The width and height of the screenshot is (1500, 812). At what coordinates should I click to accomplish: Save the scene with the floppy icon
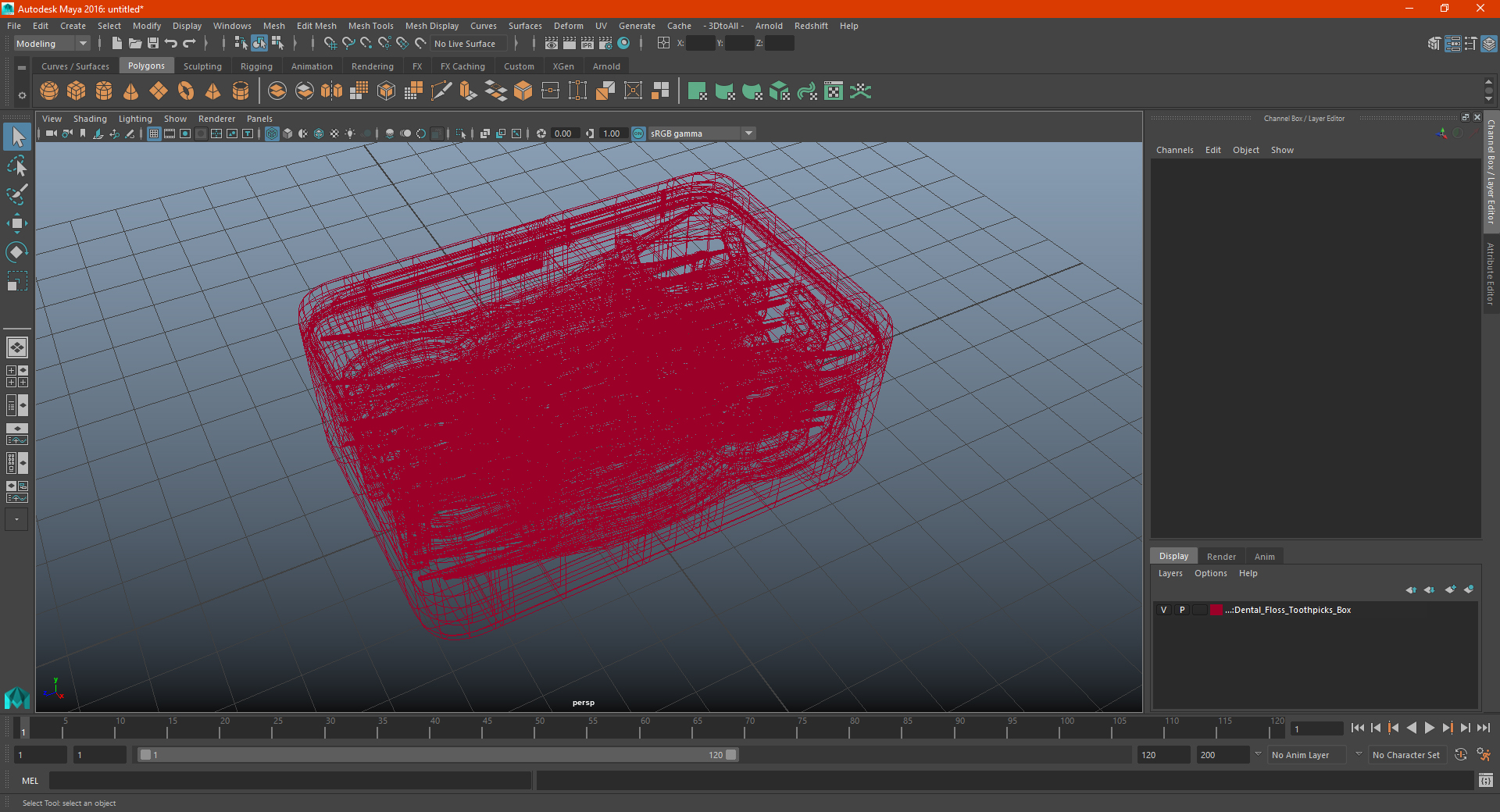(x=153, y=44)
